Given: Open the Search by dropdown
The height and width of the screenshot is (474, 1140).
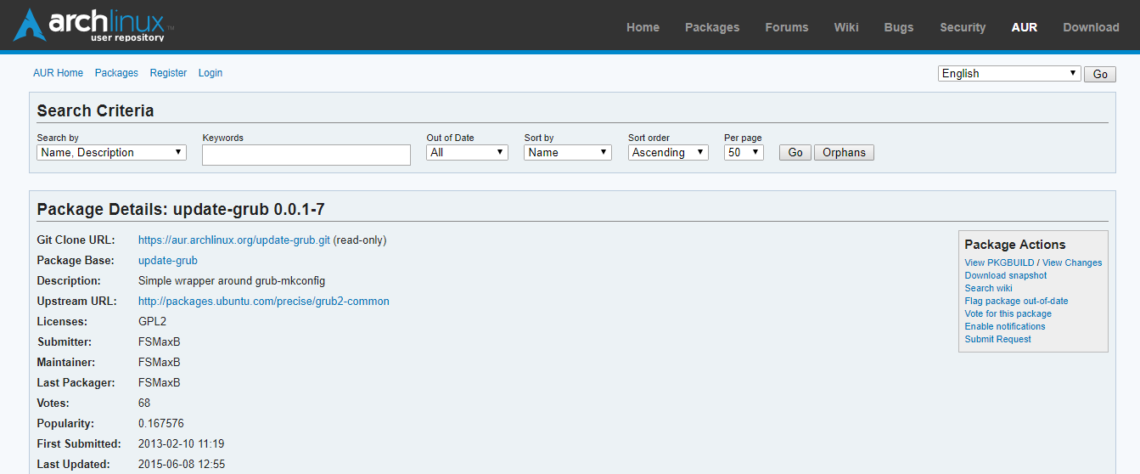Looking at the screenshot, I should tap(111, 153).
